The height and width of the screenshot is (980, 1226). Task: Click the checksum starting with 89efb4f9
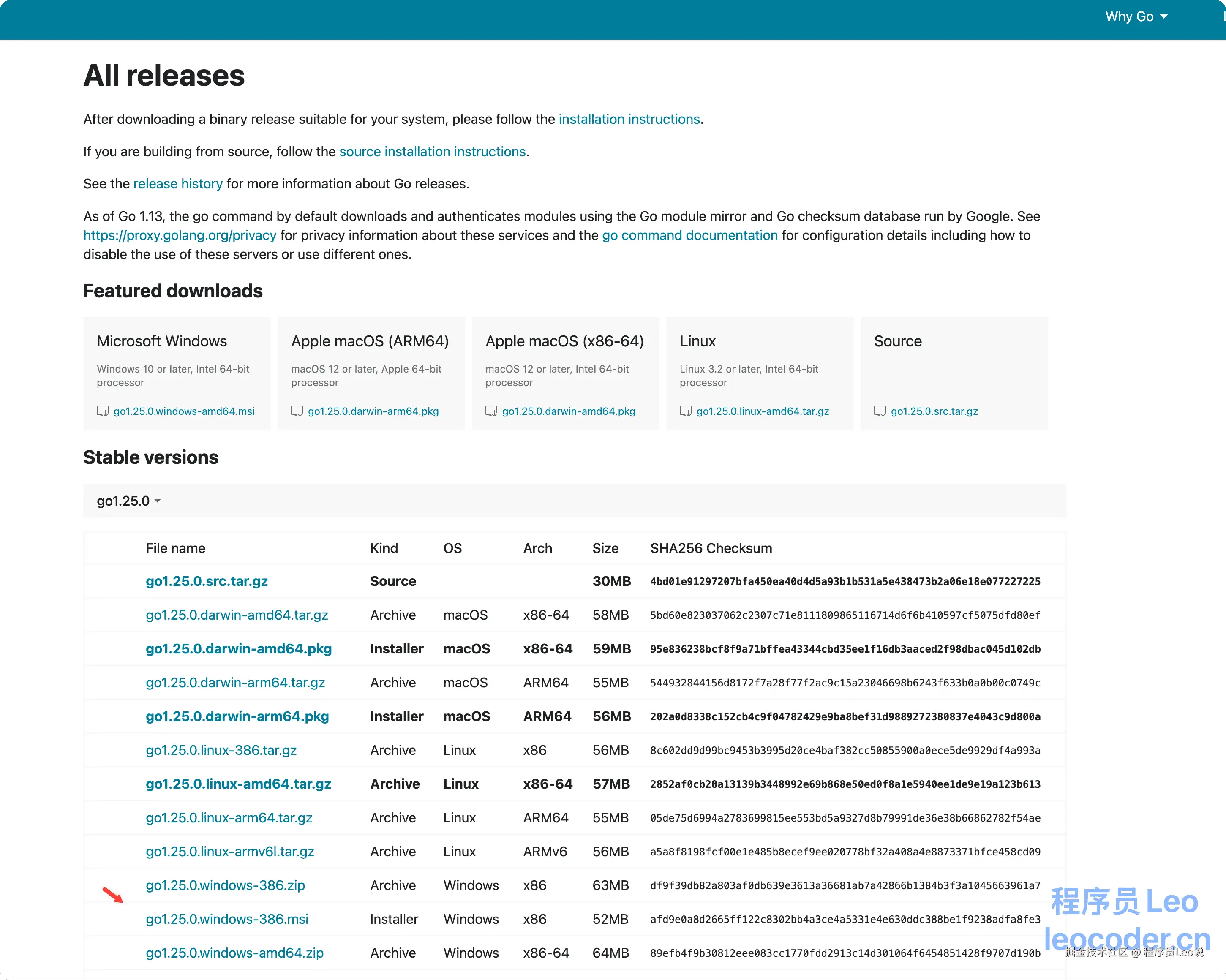[x=846, y=953]
